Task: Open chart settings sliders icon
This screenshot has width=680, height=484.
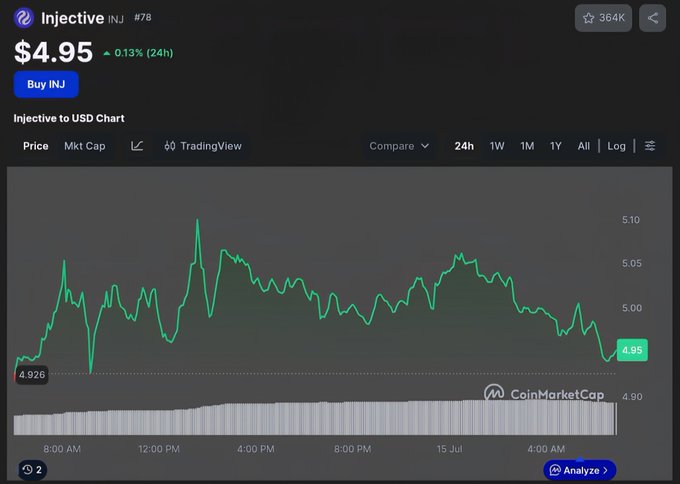Action: [x=650, y=146]
